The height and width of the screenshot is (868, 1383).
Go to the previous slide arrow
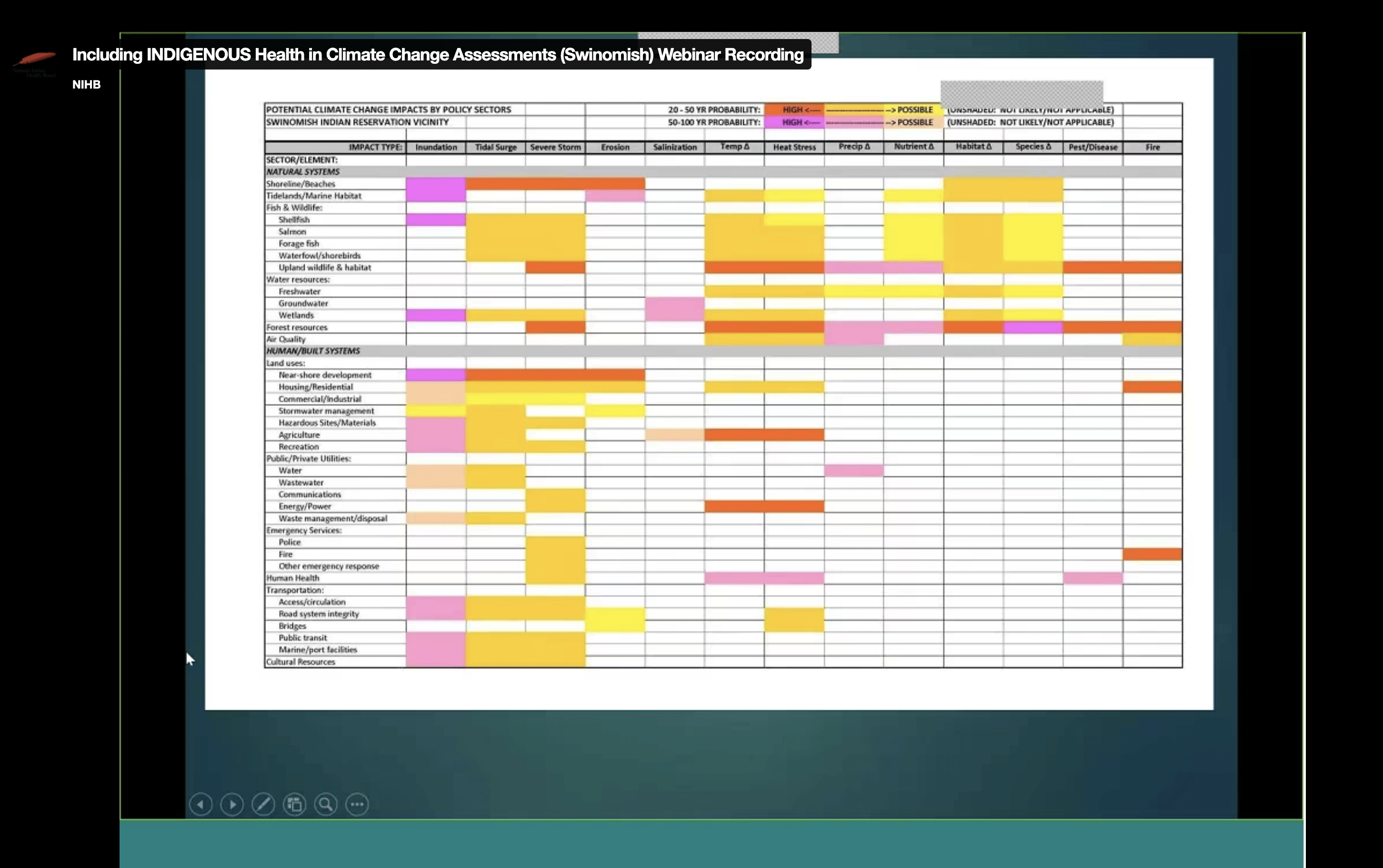tap(201, 804)
